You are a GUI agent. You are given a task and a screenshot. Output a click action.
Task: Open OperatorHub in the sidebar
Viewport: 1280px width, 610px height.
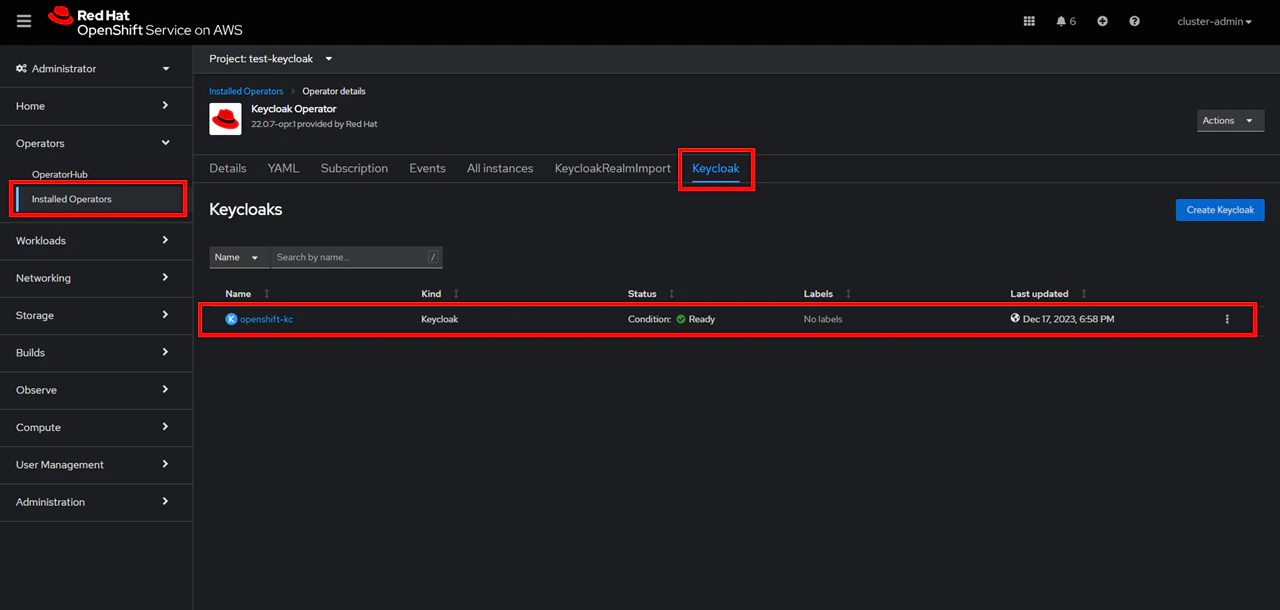click(60, 174)
